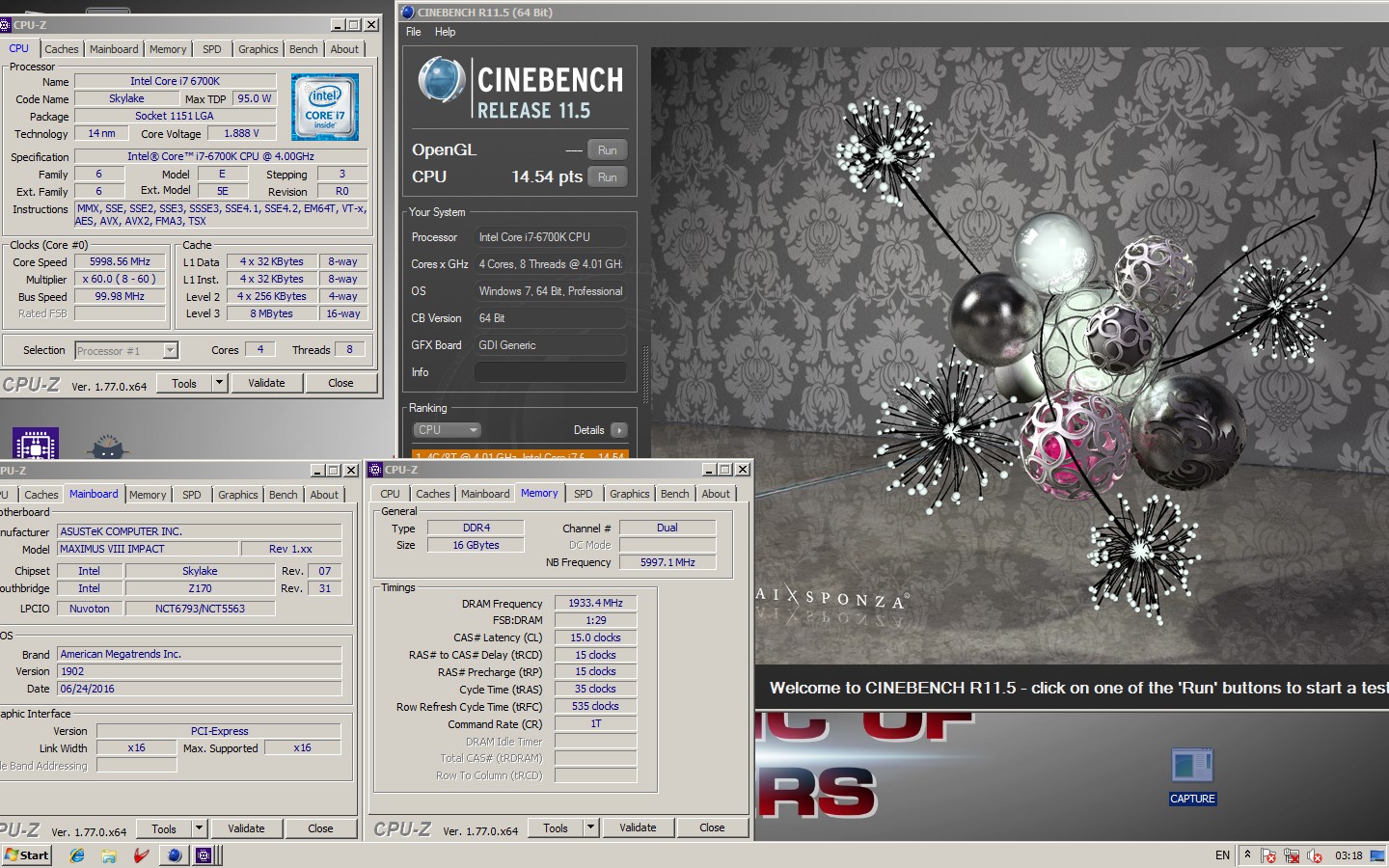Switch to Bench tab in top CPU-Z window

304,49
